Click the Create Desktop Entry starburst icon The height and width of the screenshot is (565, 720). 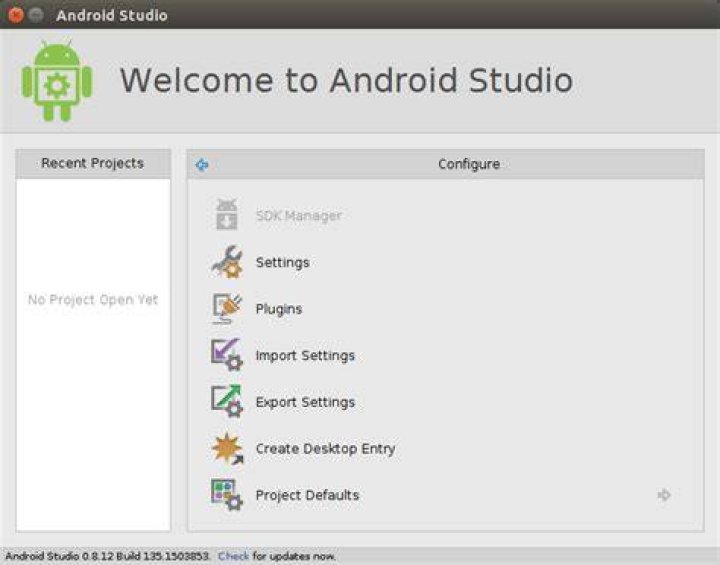point(227,448)
